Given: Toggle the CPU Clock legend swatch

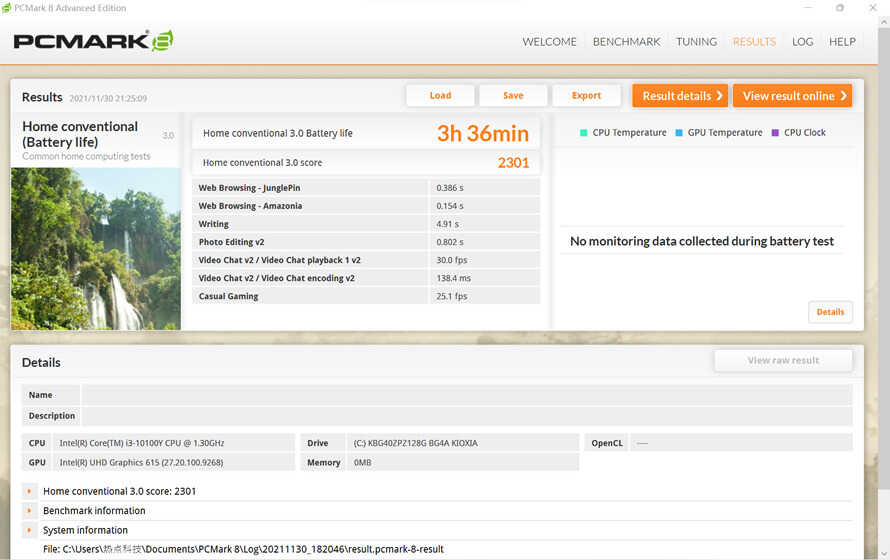Looking at the screenshot, I should click(775, 133).
